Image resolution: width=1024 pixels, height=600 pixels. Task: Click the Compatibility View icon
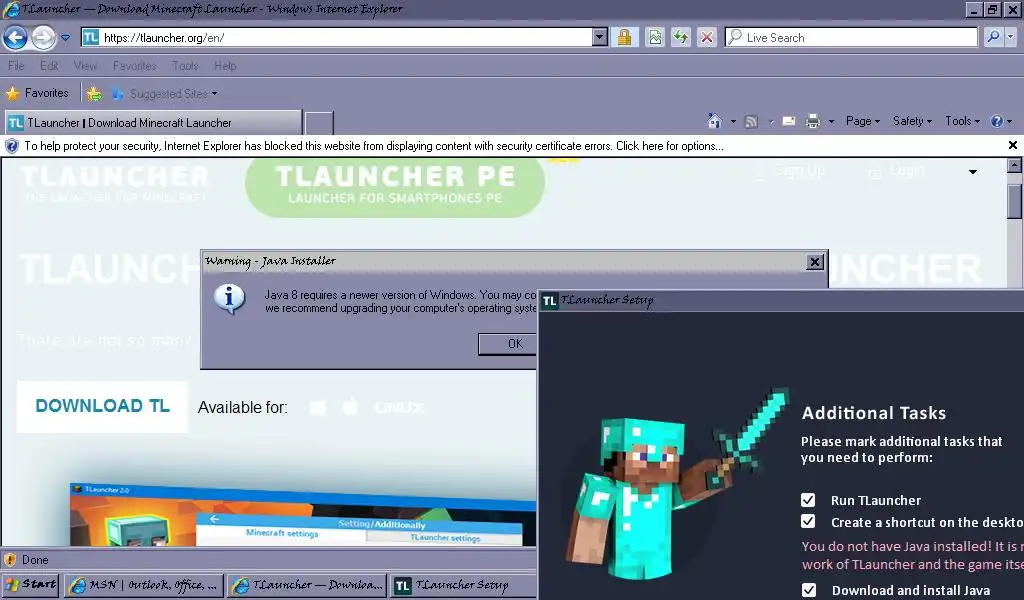654,37
